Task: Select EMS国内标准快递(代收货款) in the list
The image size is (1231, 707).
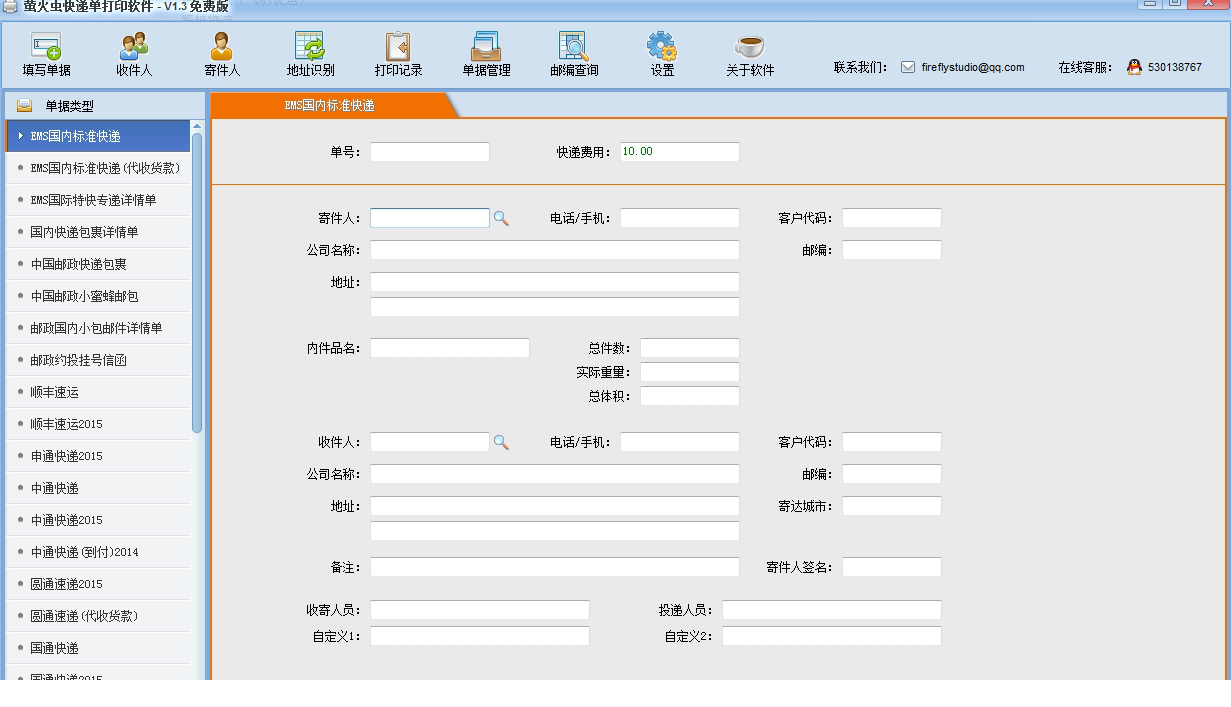Action: 98,168
